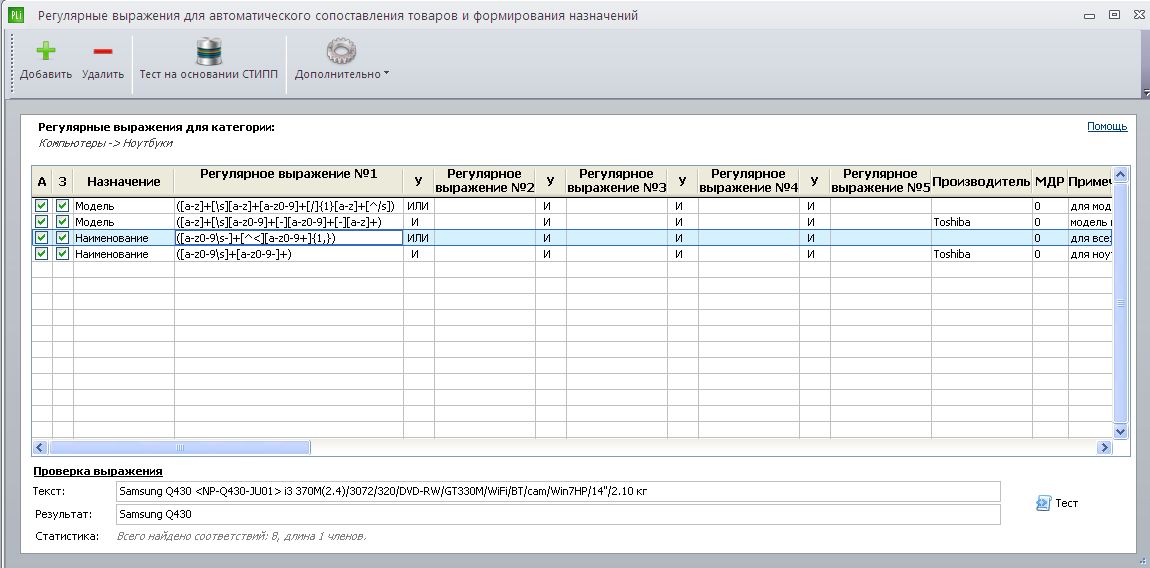
Task: Click МДР value 0 in Toshiba Модель row
Action: pos(1050,222)
